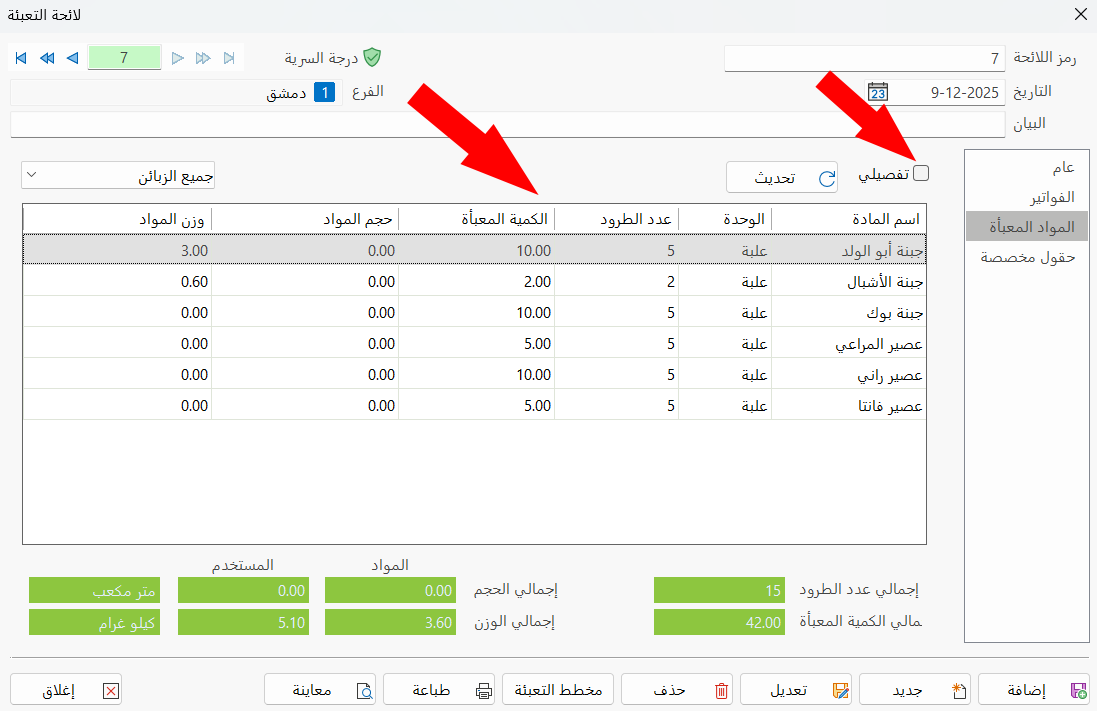Screen dimensions: 1097x711
Task: Click the printer icon on the طباعة button
Action: [x=482, y=689]
